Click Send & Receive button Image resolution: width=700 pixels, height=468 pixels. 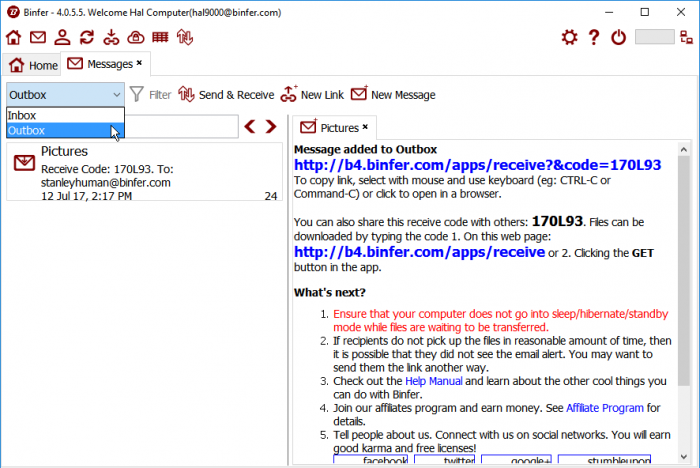click(226, 95)
